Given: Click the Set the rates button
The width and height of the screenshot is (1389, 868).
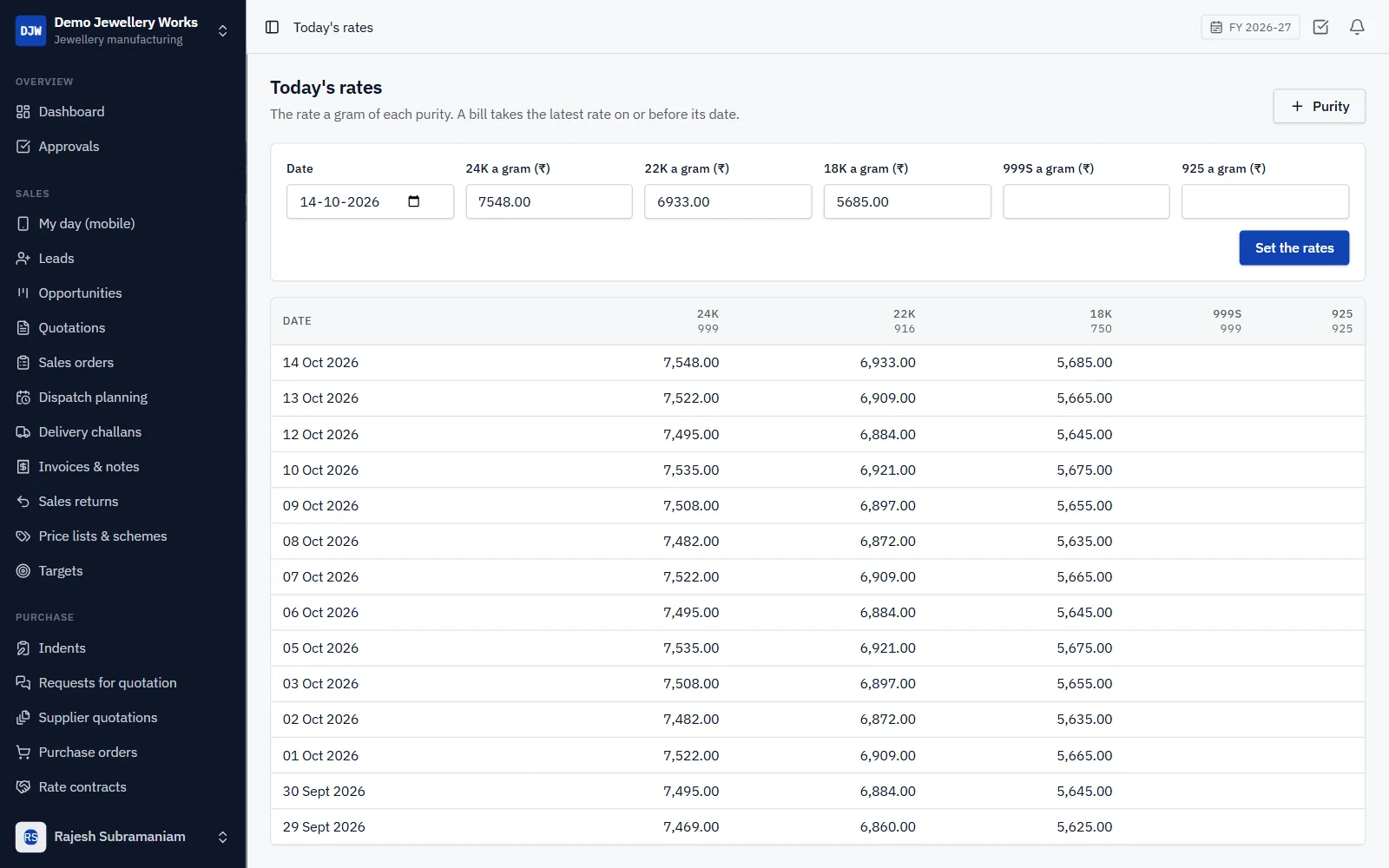Looking at the screenshot, I should (x=1294, y=248).
